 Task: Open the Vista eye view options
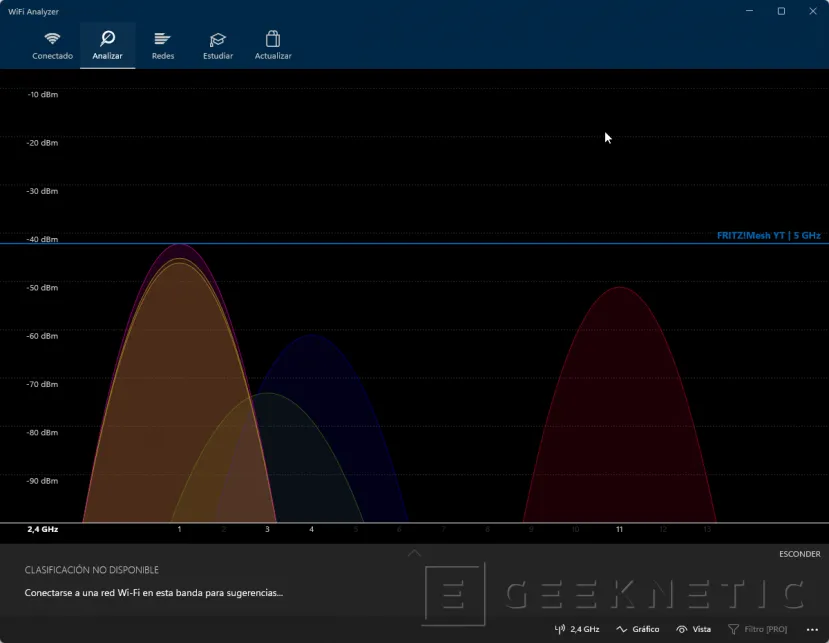point(694,629)
